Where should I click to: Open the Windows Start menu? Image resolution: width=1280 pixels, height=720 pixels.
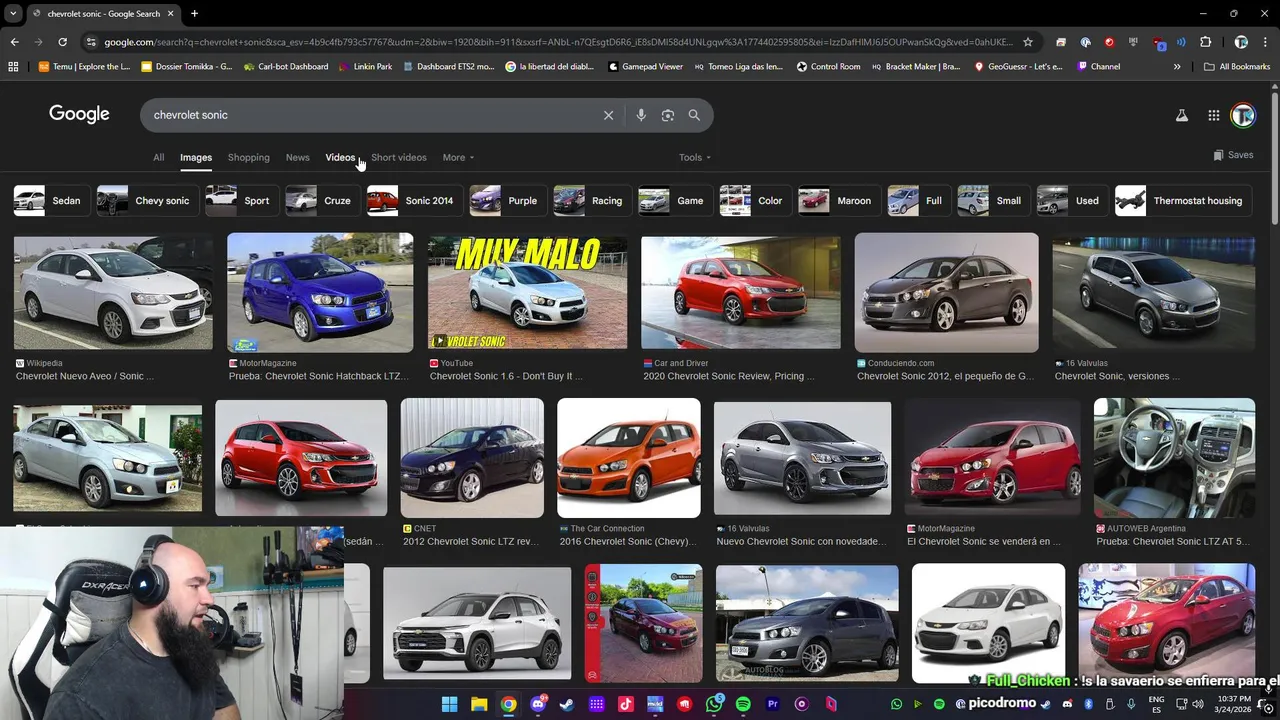click(x=449, y=704)
